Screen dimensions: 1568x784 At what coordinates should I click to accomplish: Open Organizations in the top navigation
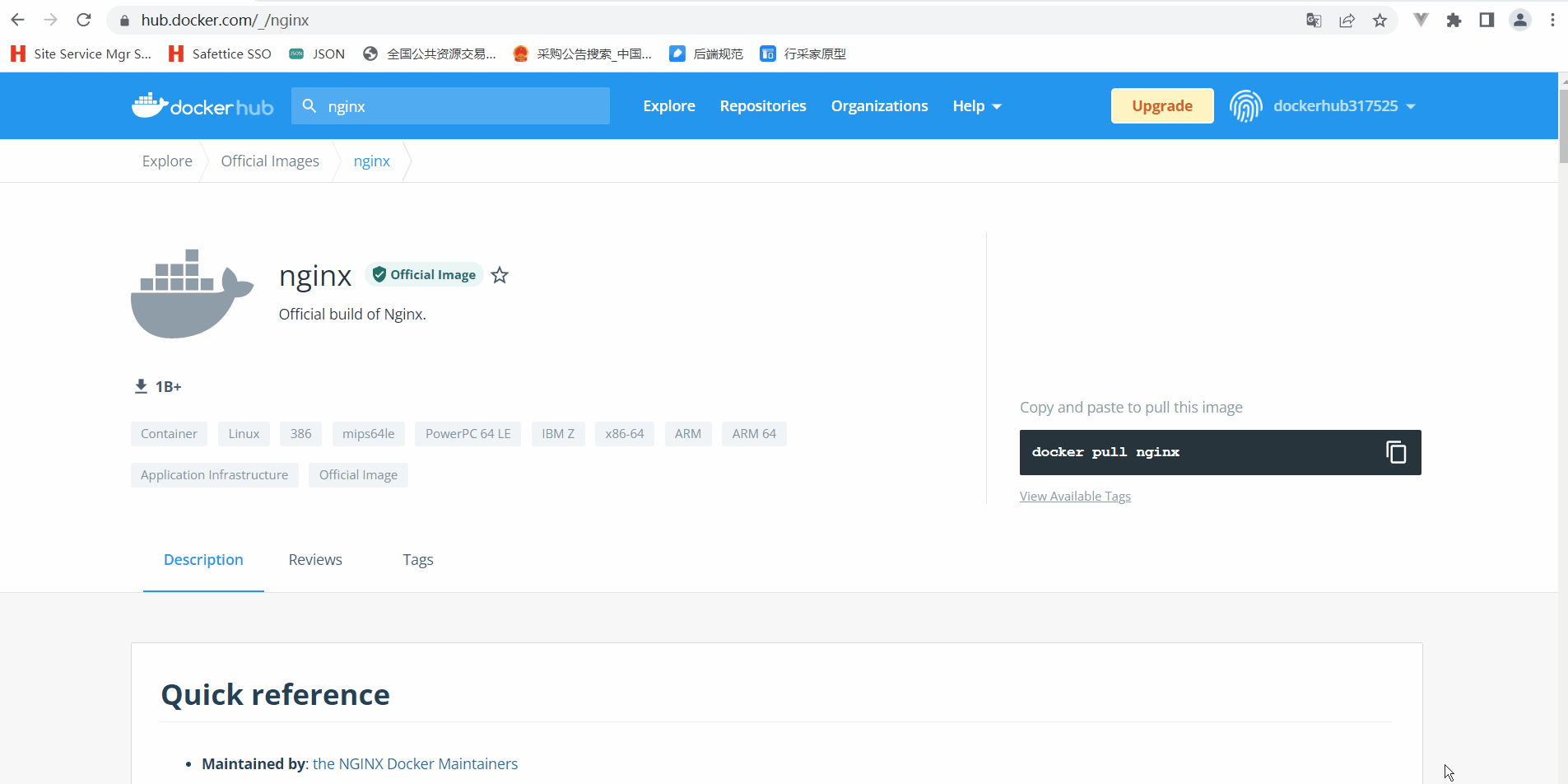pyautogui.click(x=879, y=106)
